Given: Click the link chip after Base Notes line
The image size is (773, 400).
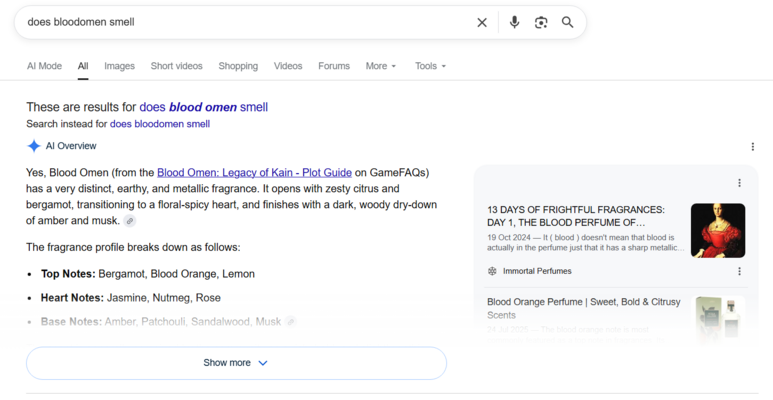Looking at the screenshot, I should 291,322.
